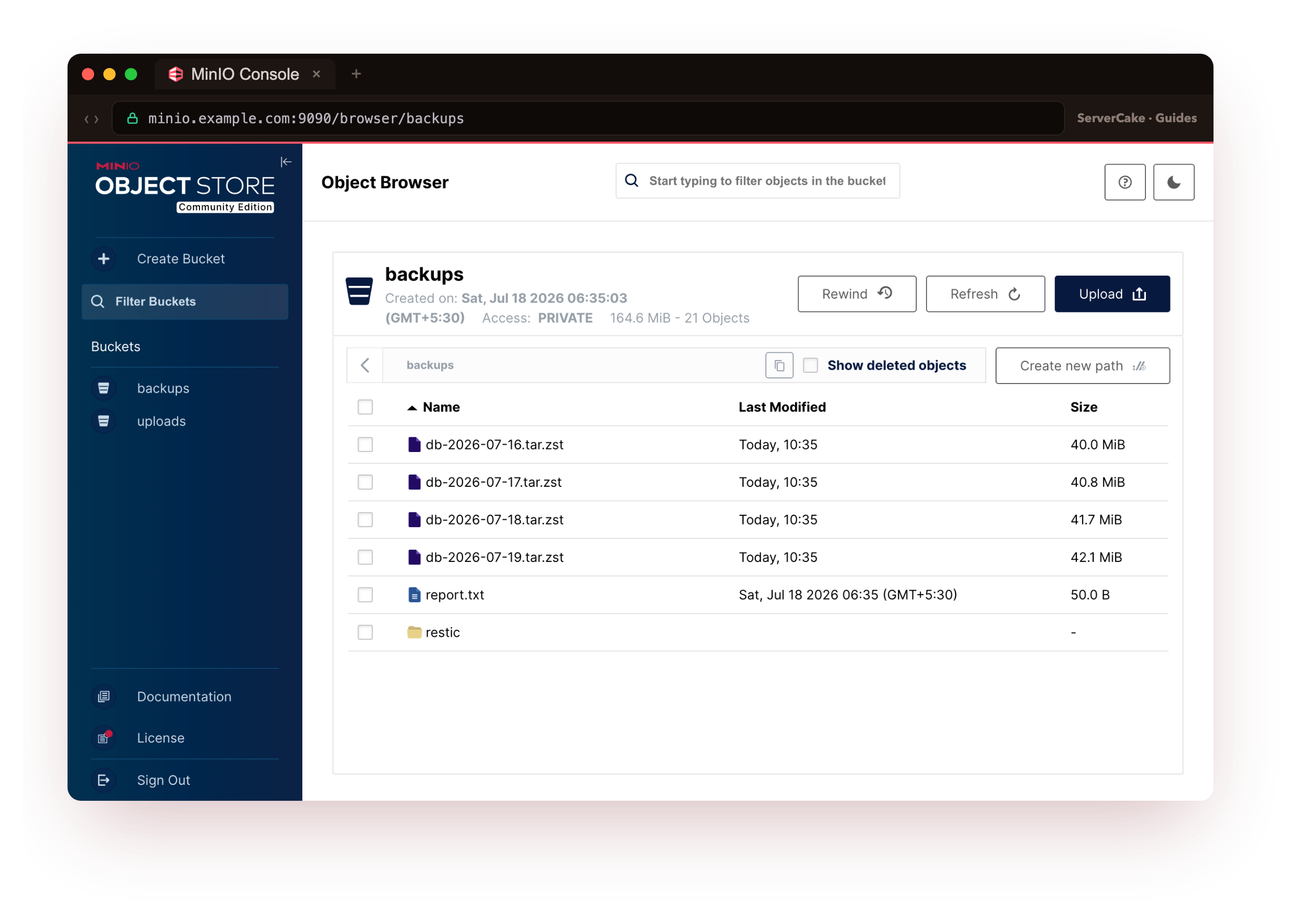The width and height of the screenshot is (1302, 924).
Task: Click the file icon of db-2026-07-17.tar.zst
Action: pos(414,483)
